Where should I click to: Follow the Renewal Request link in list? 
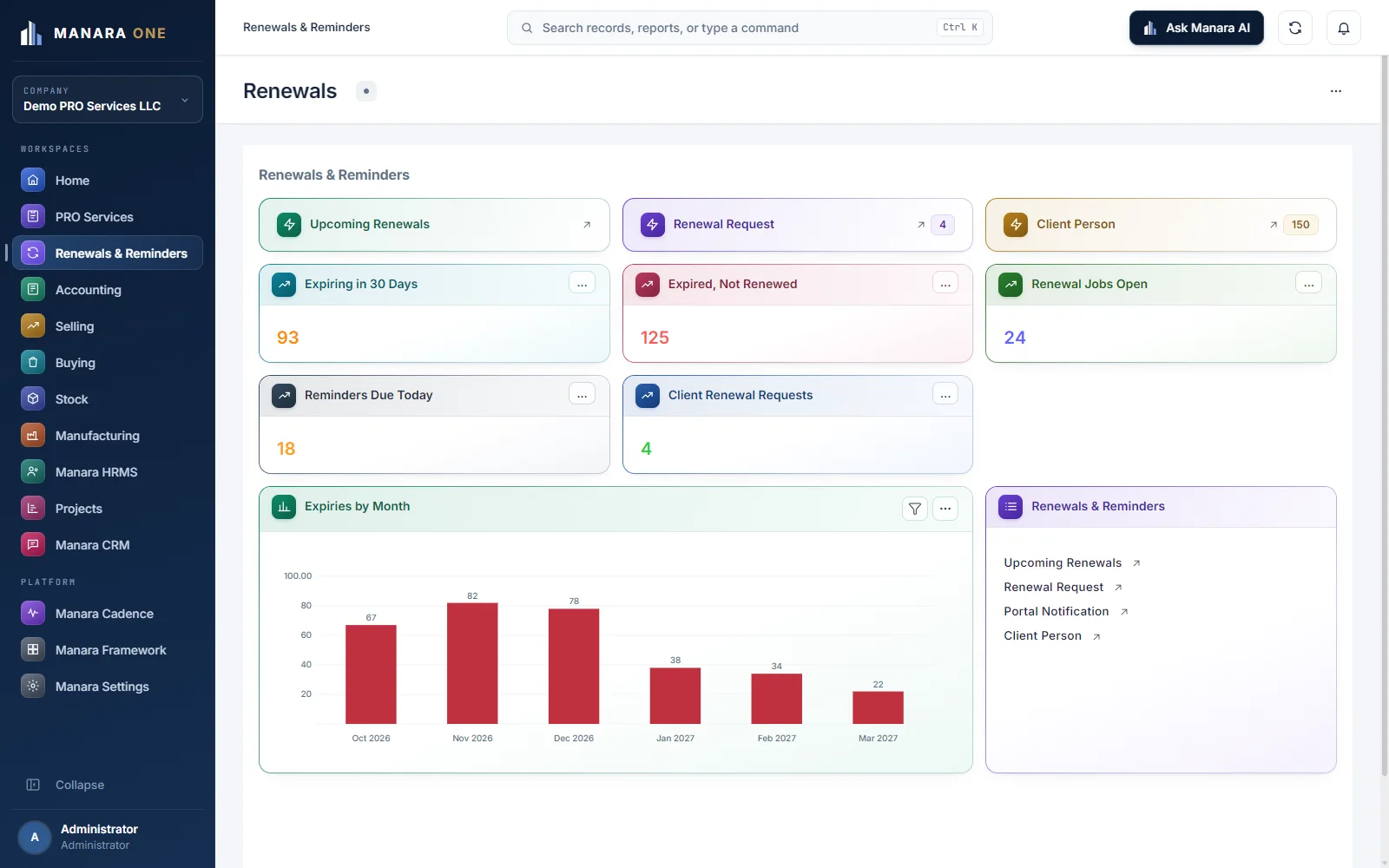pyautogui.click(x=1063, y=587)
